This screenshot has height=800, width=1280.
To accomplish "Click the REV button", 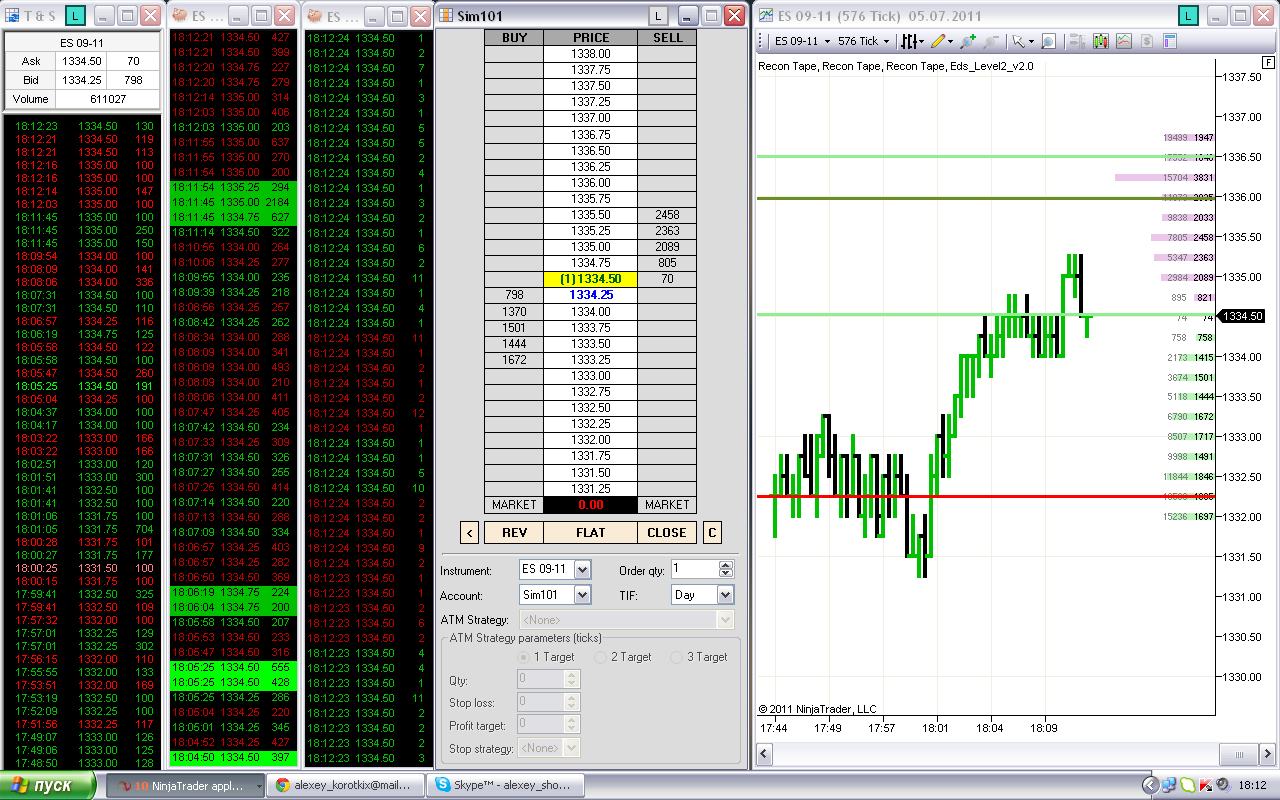I will (x=514, y=532).
